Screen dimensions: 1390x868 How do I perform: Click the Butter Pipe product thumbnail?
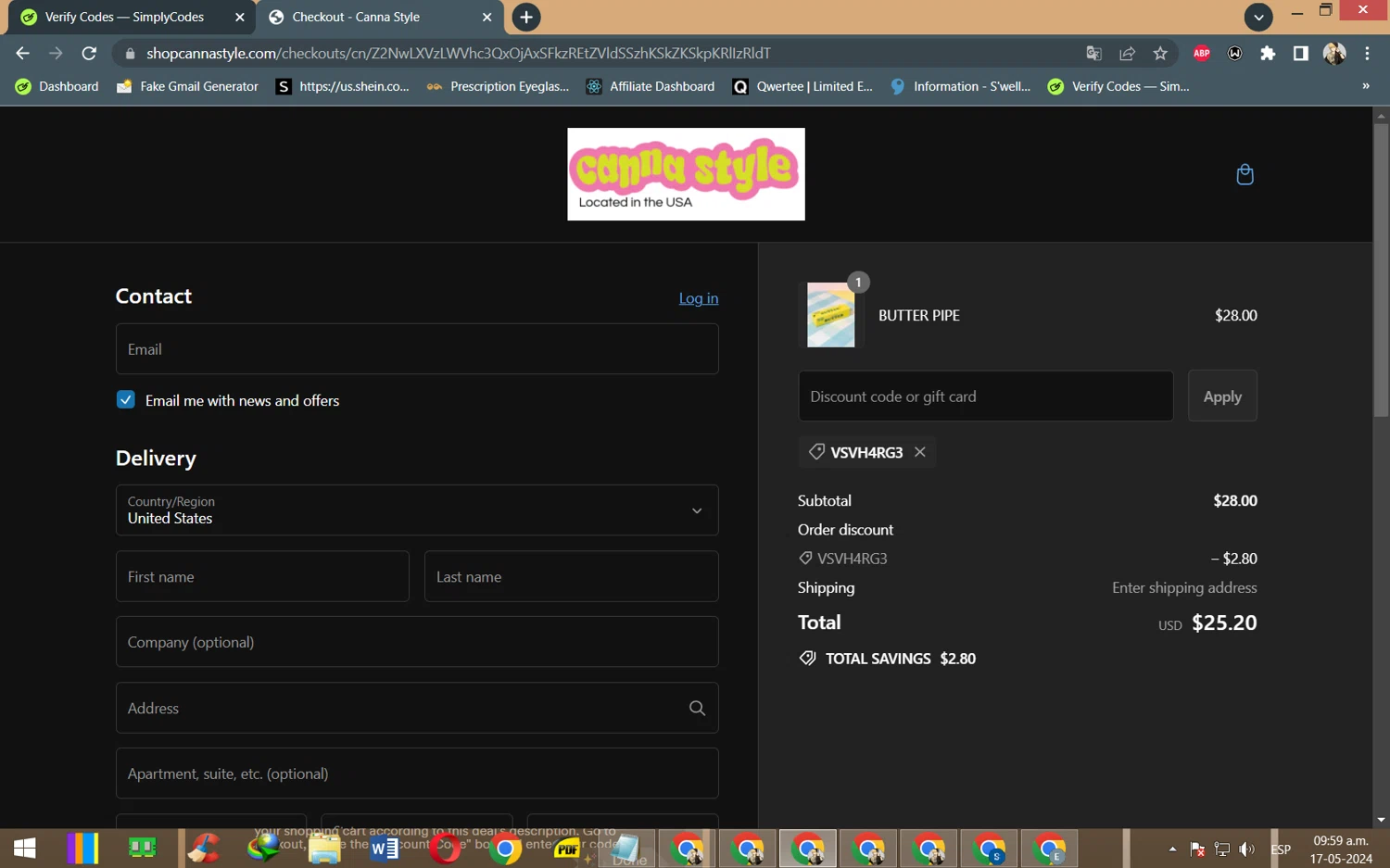pos(831,315)
